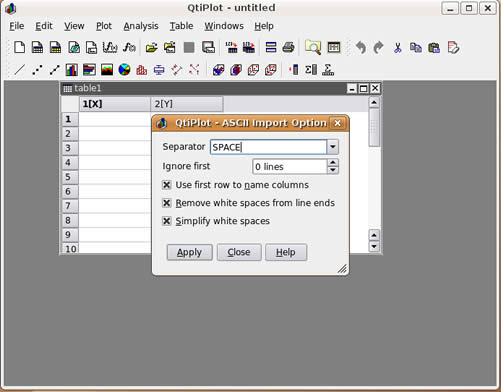Open Project Explorer with magnifier folder icon

tap(313, 47)
